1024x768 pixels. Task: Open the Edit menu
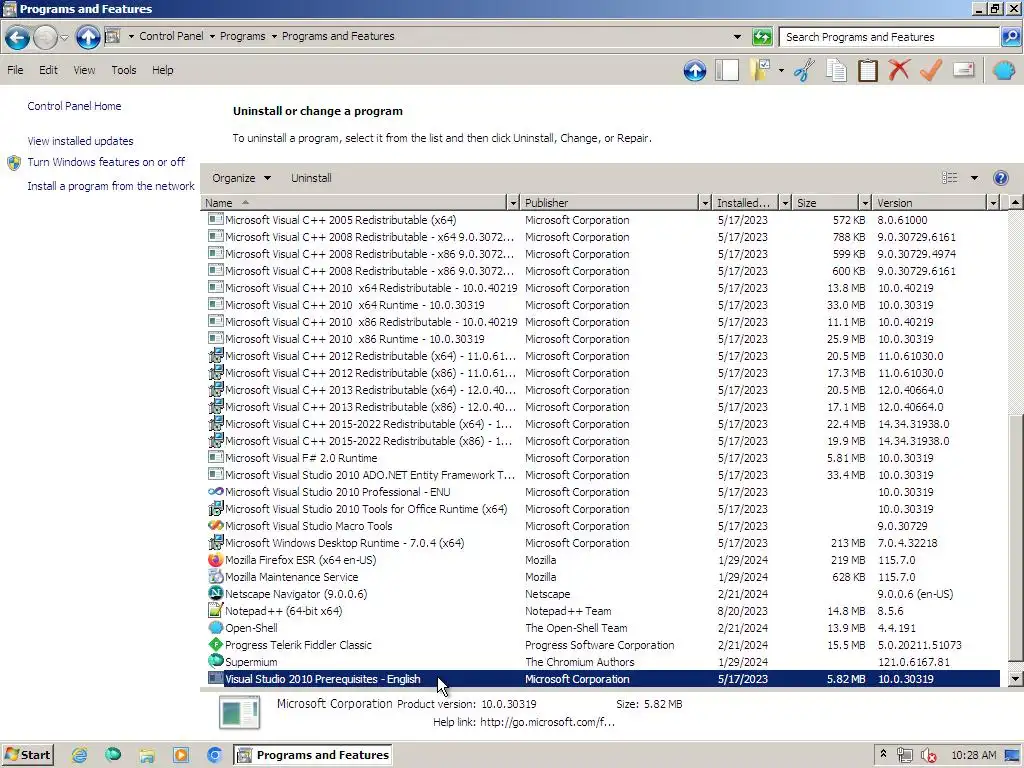coord(48,70)
